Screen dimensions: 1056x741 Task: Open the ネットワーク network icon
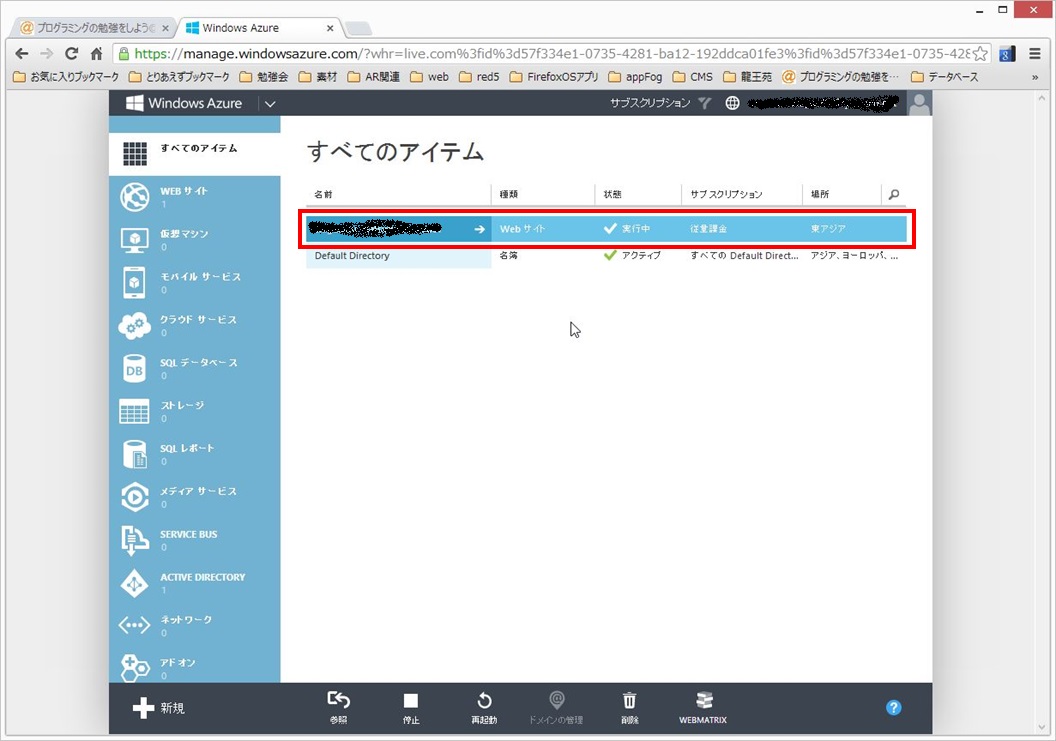pos(135,626)
